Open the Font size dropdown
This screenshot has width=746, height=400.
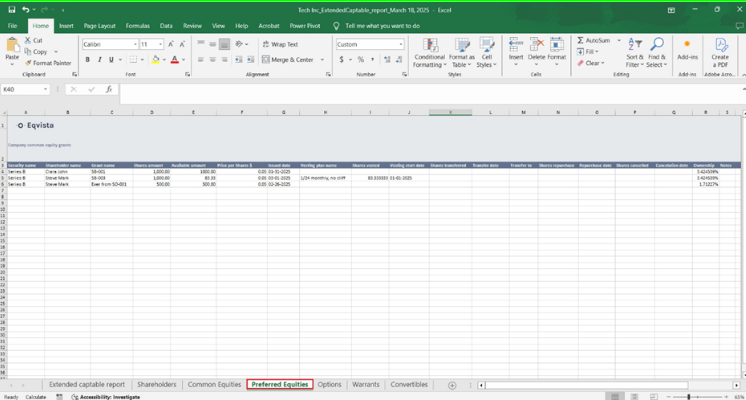(x=160, y=44)
